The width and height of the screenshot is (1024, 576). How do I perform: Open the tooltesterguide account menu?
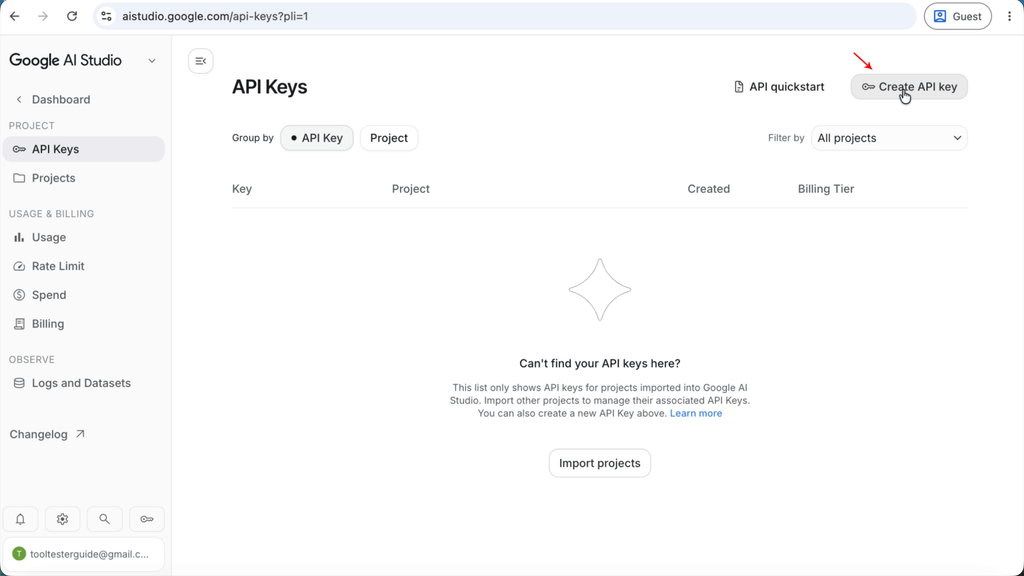coord(84,554)
